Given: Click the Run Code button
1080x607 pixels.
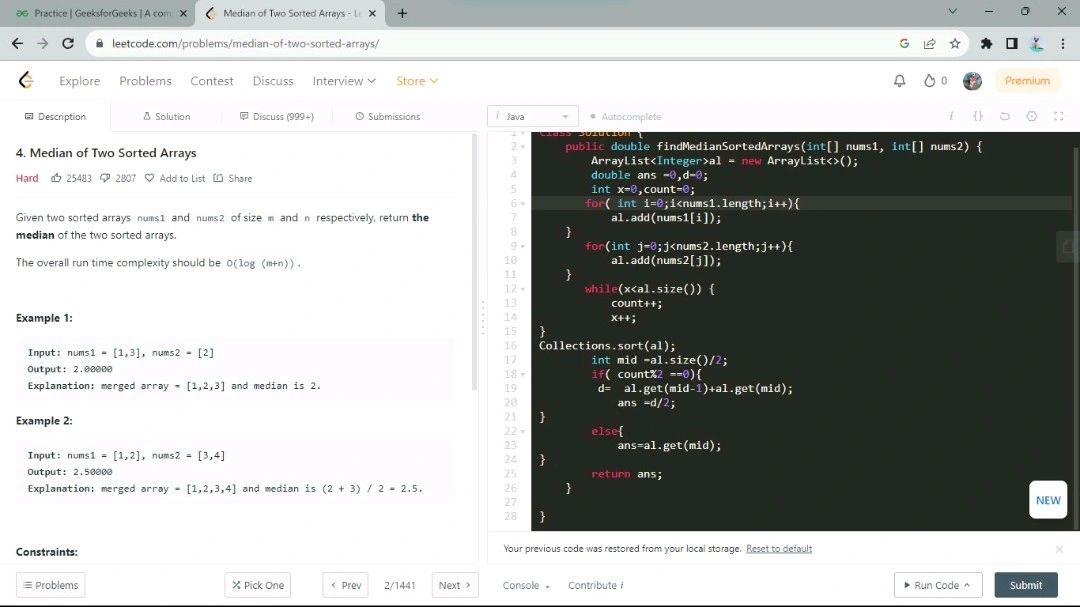Looking at the screenshot, I should pyautogui.click(x=937, y=585).
